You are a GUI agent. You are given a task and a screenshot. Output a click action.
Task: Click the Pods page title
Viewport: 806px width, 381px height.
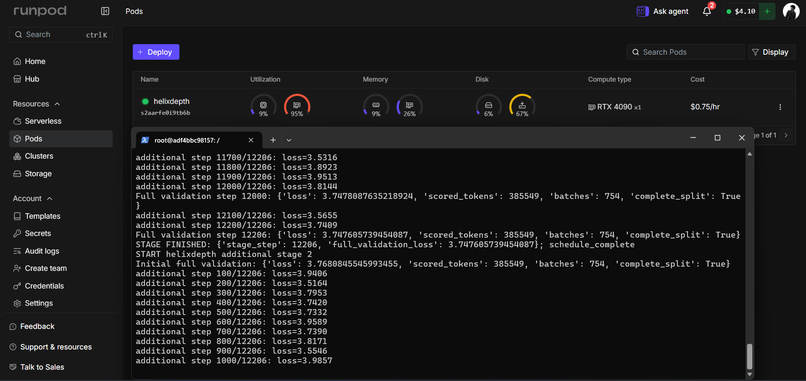click(x=134, y=11)
